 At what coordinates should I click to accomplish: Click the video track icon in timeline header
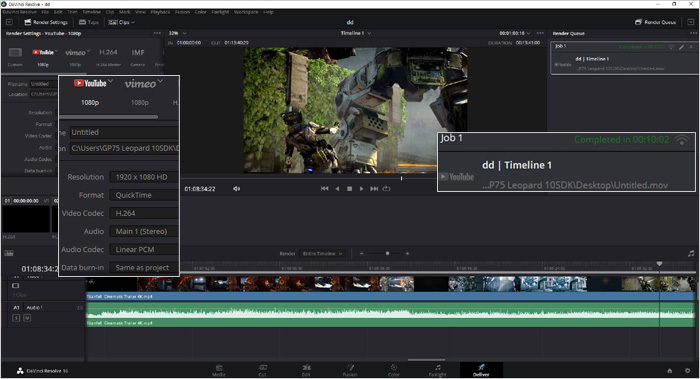[x=16, y=286]
